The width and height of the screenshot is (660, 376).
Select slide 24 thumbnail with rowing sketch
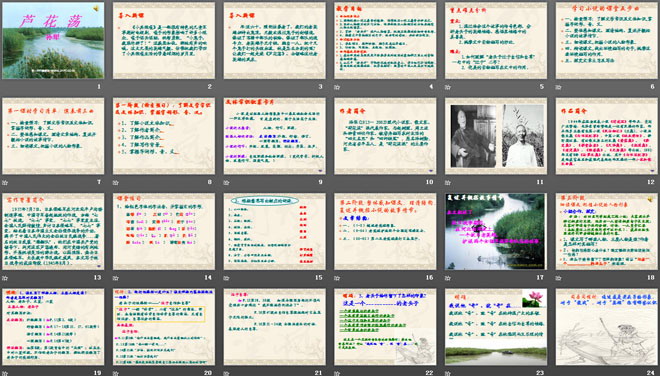(x=607, y=327)
